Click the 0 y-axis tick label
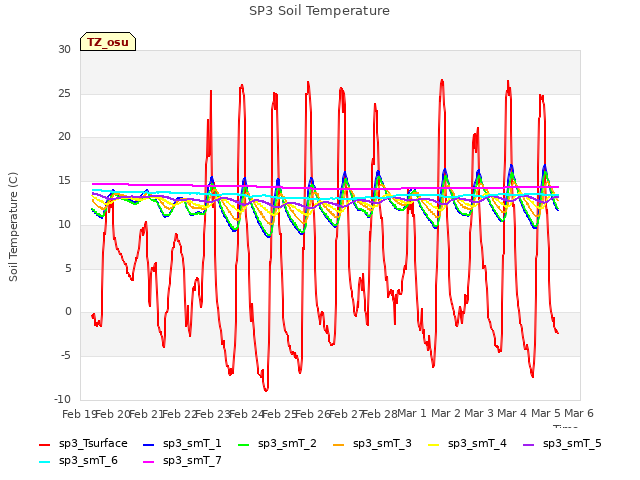The image size is (640, 480). 68,312
